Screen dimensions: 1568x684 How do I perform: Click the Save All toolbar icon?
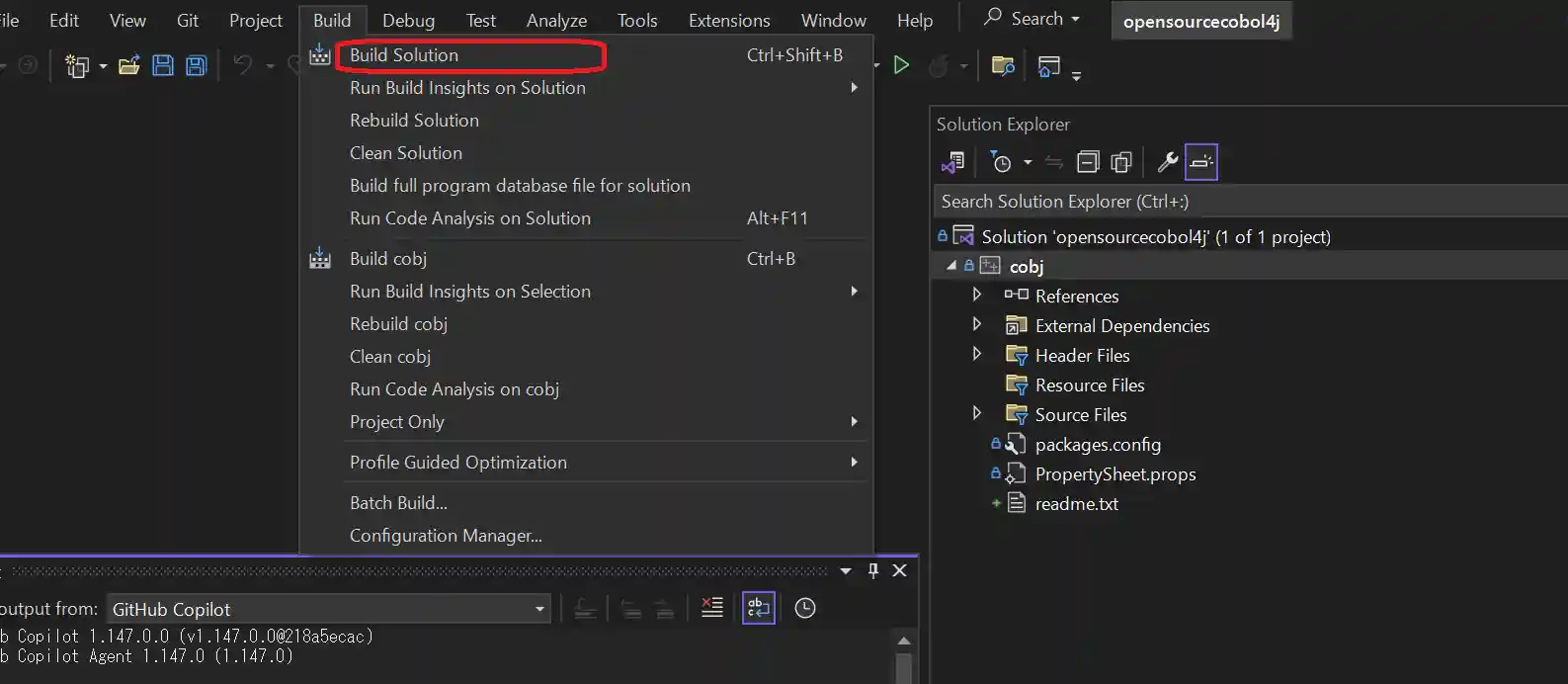click(196, 66)
